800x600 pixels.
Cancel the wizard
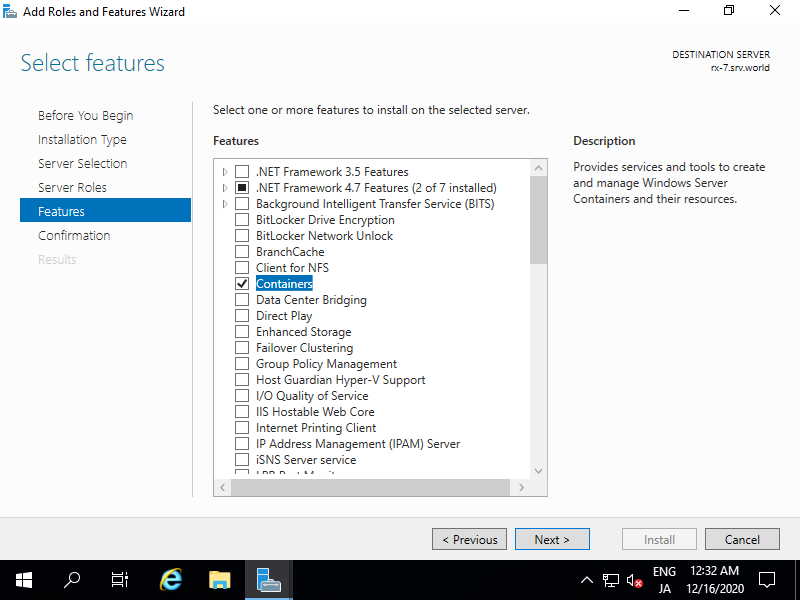[x=742, y=539]
